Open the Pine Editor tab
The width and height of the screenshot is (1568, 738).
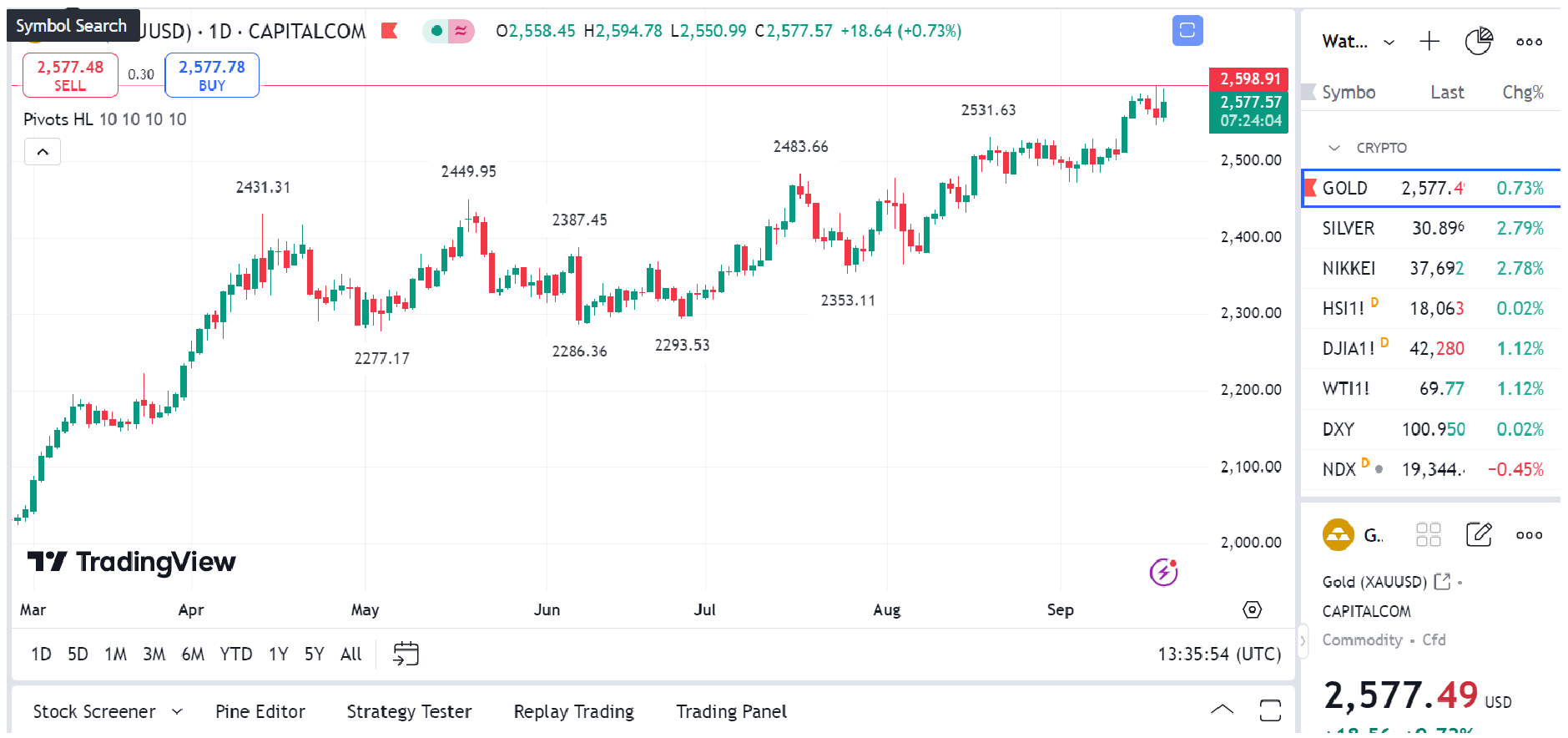[260, 711]
